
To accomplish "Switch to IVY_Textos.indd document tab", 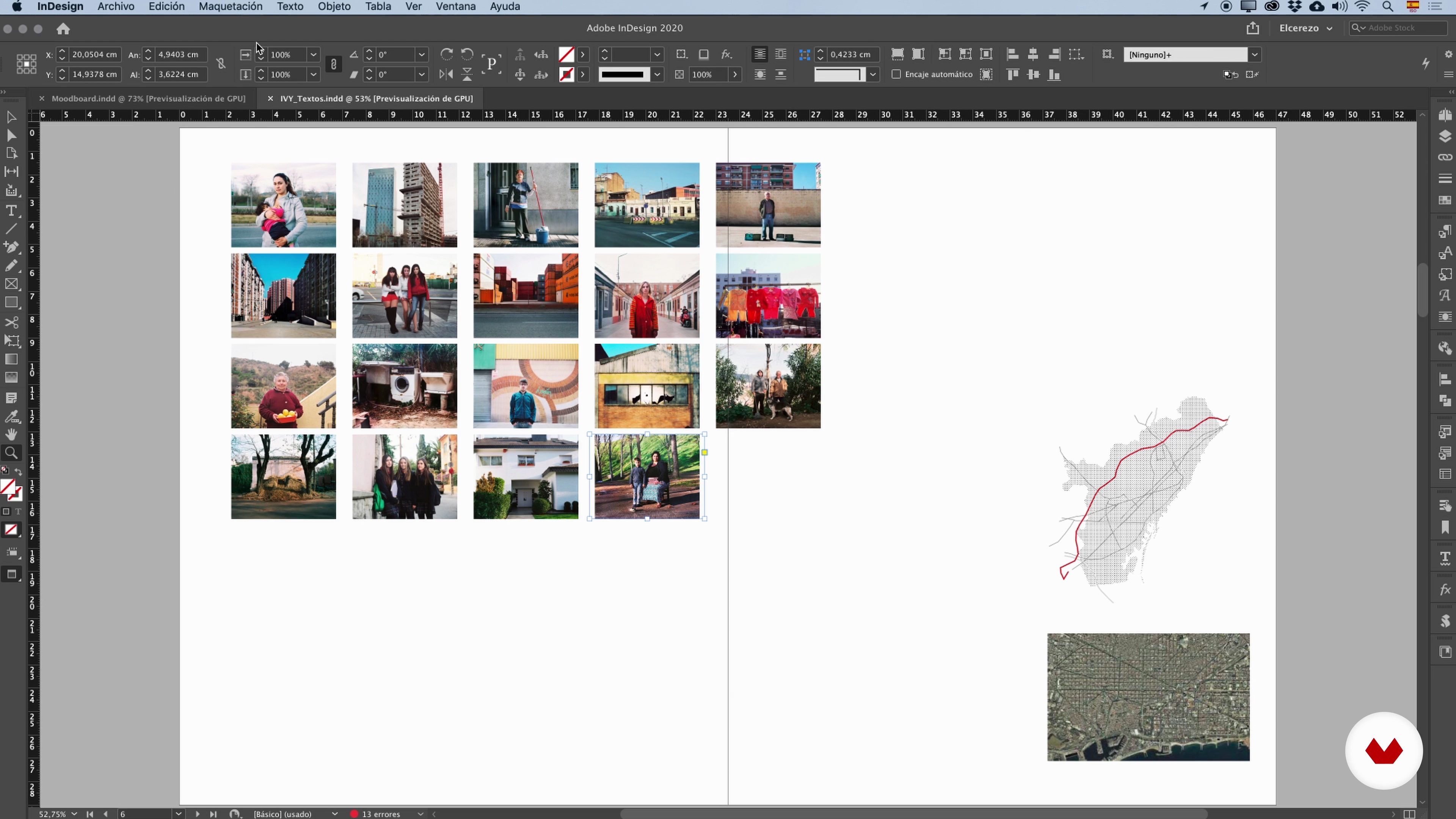I will pyautogui.click(x=377, y=98).
